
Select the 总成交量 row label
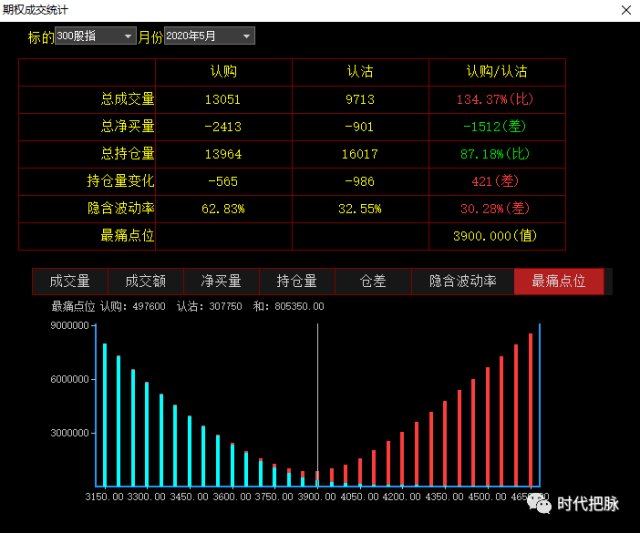127,99
